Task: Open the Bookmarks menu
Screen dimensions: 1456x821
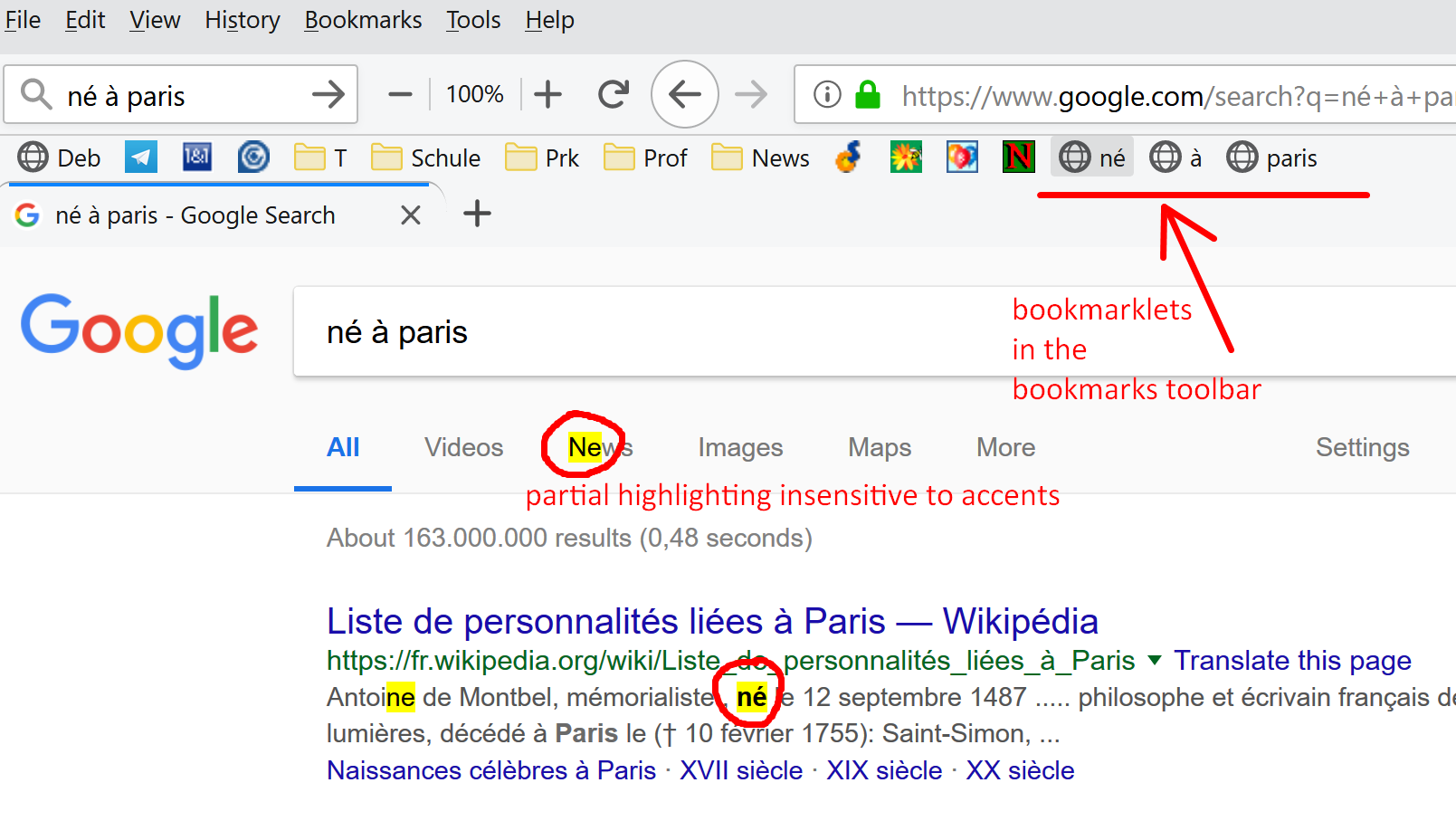Action: [x=363, y=20]
